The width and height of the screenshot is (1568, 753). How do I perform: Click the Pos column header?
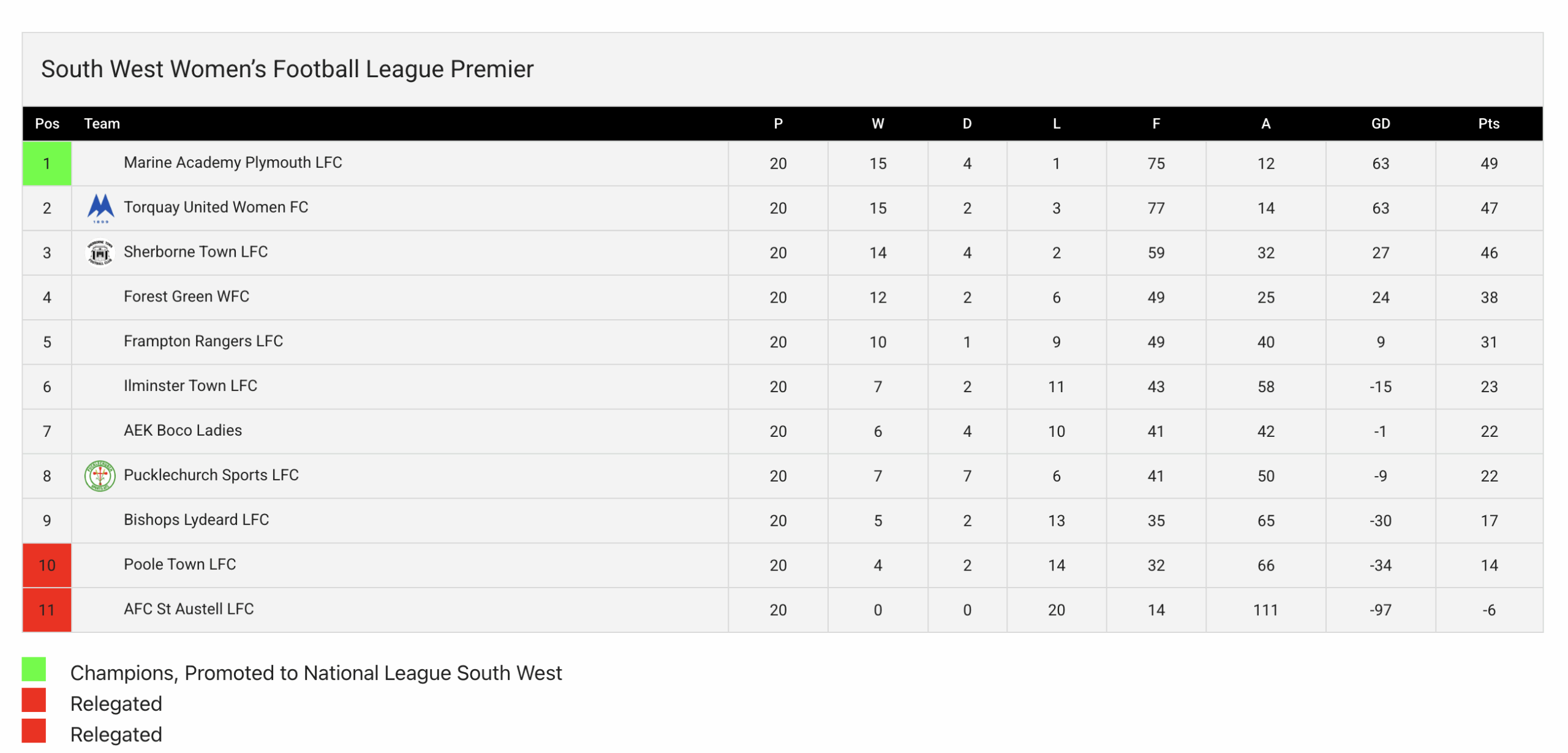pos(47,124)
